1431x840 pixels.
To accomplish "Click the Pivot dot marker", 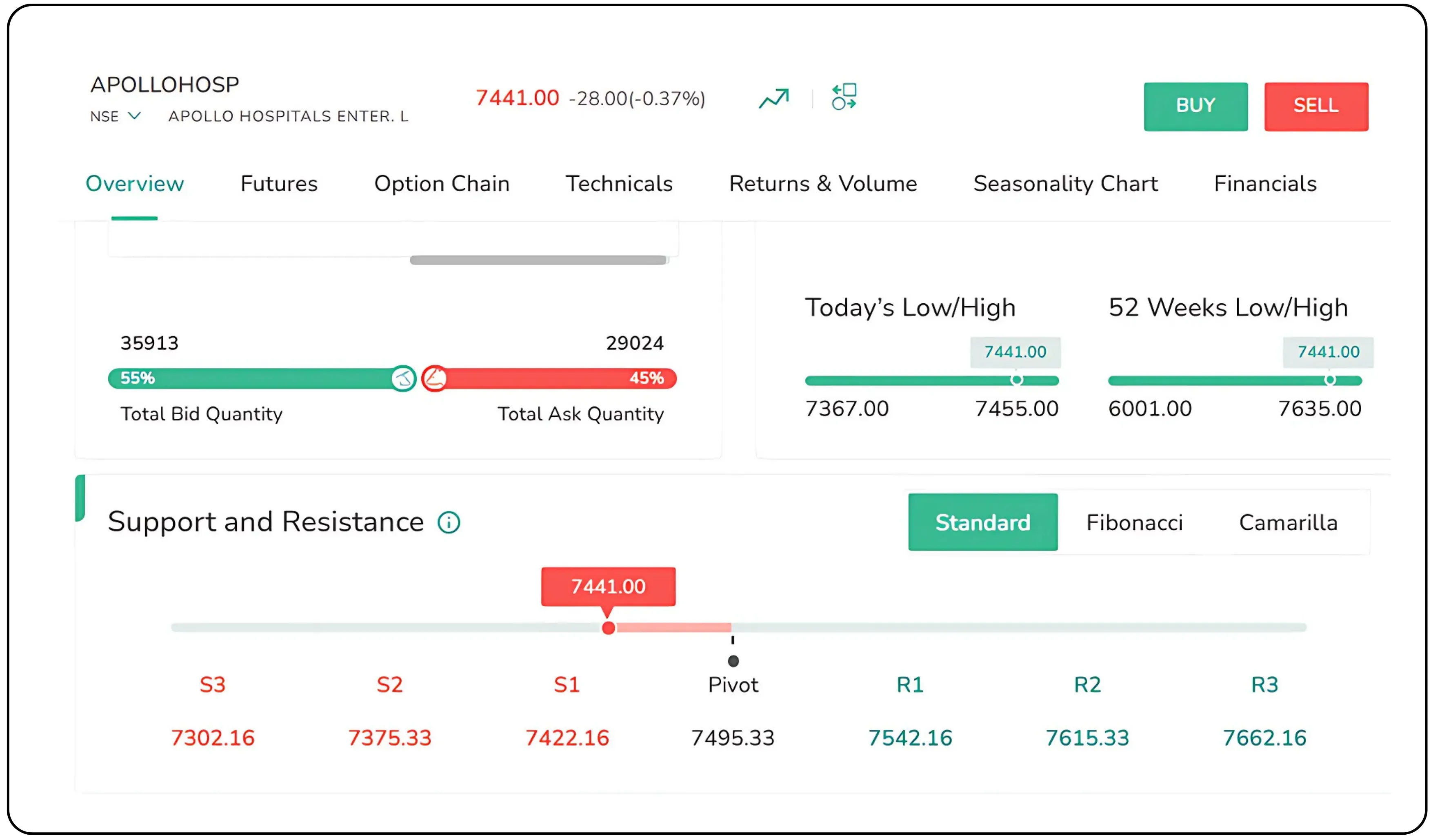I will point(733,661).
